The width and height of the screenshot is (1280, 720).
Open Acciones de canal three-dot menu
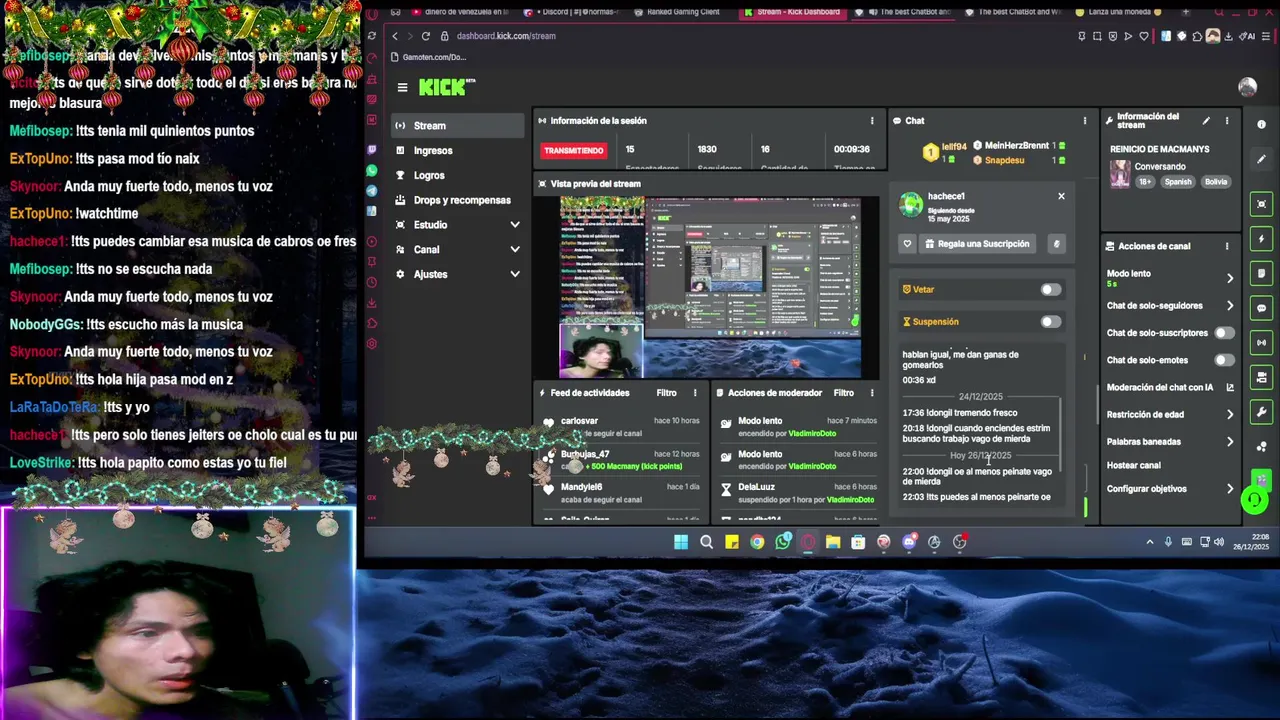pos(1227,246)
